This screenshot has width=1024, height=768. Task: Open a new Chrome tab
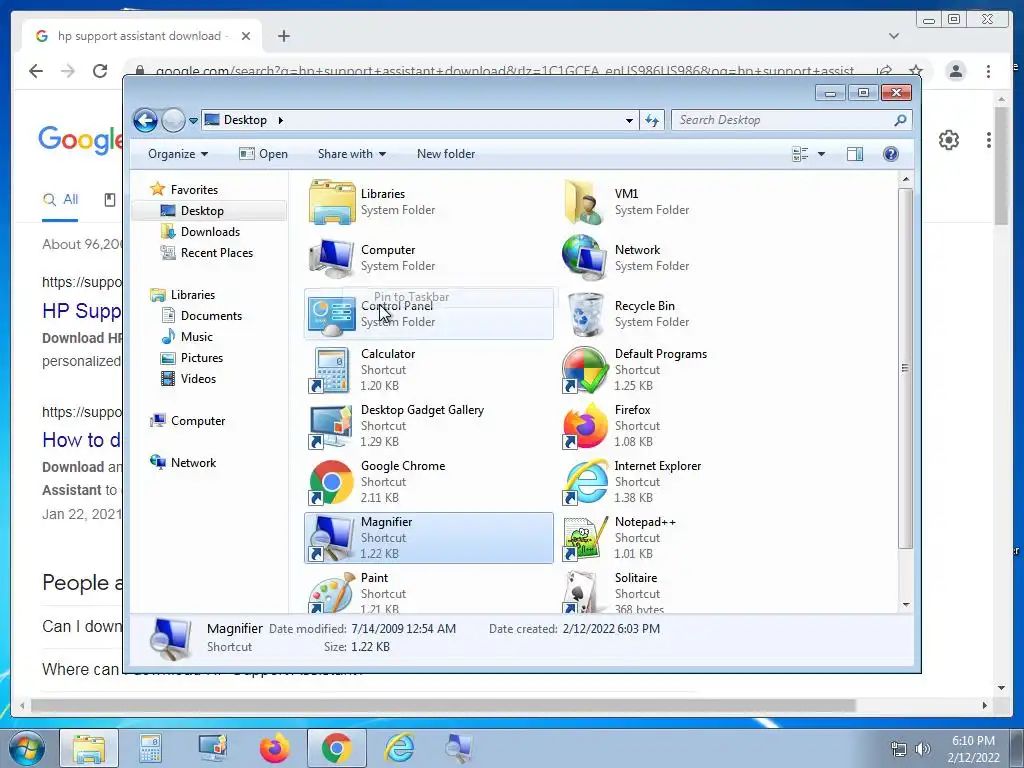pos(283,36)
